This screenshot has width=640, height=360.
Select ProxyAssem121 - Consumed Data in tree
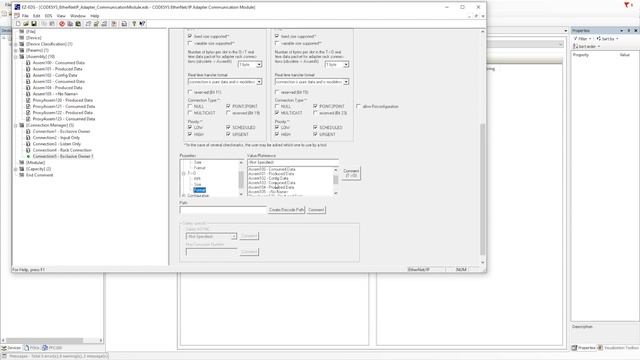coord(64,107)
